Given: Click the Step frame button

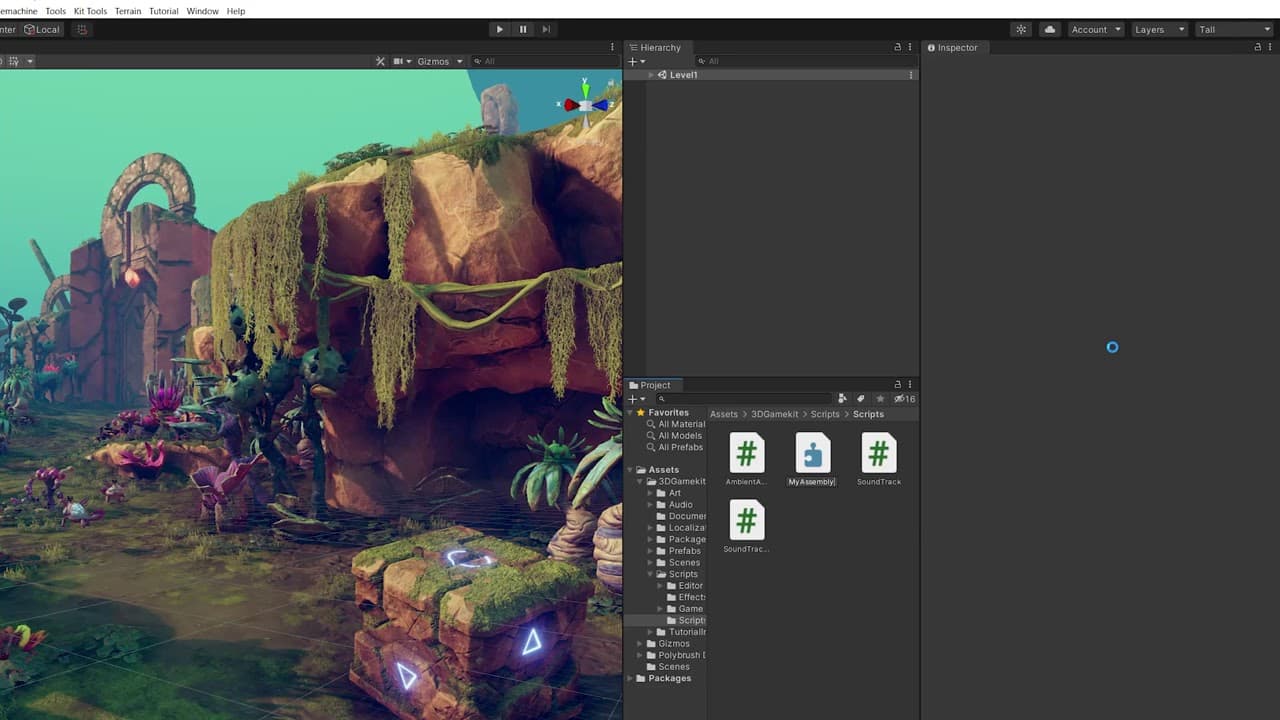Looking at the screenshot, I should (x=546, y=29).
